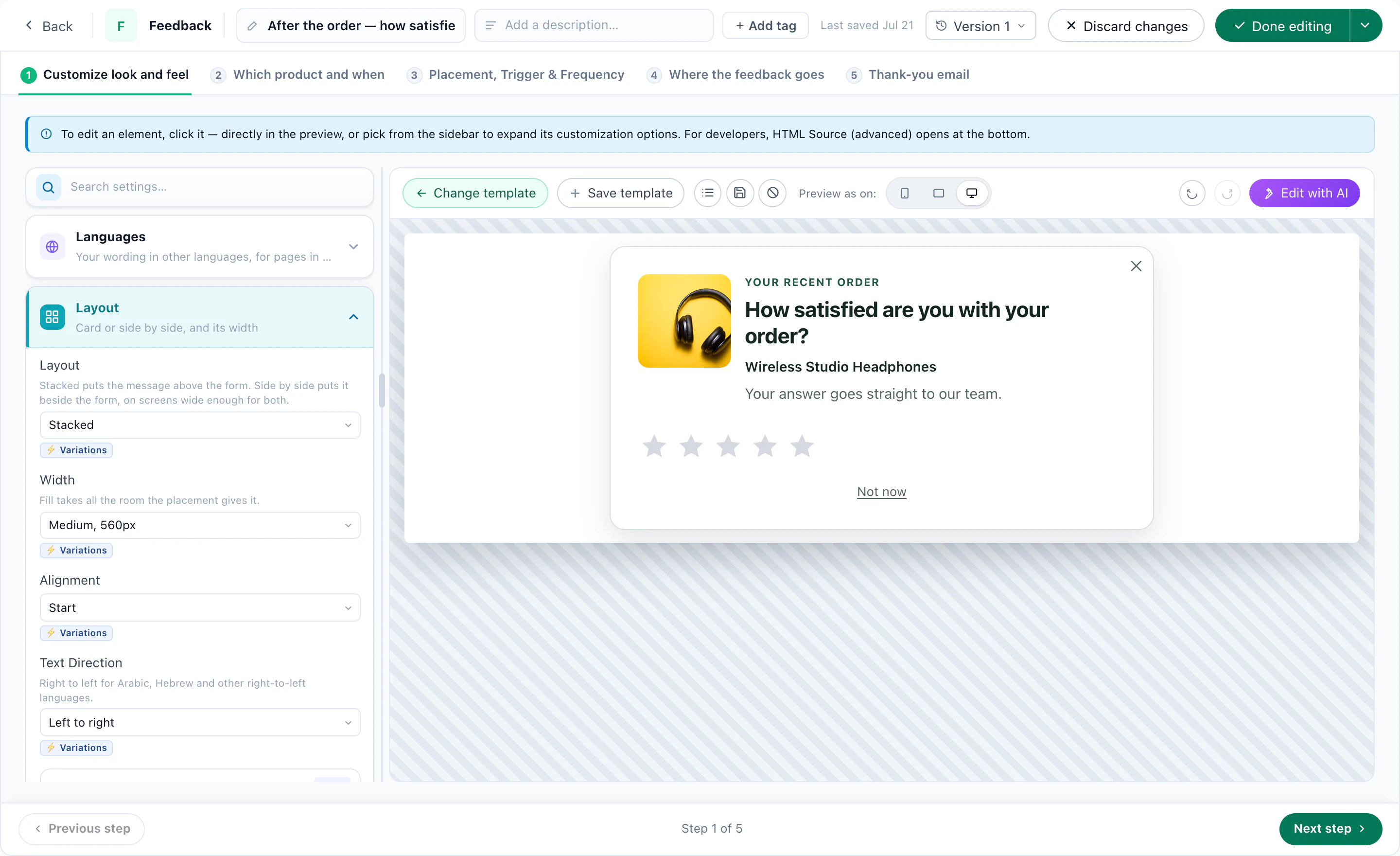Click the redo arrow icon
Viewport: 1400px width, 856px height.
tap(1227, 193)
